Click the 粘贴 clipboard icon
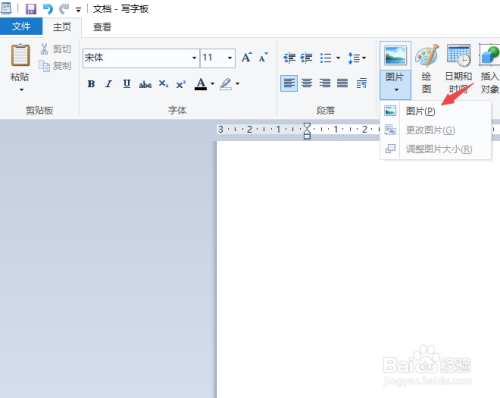The image size is (500, 398). (20, 55)
